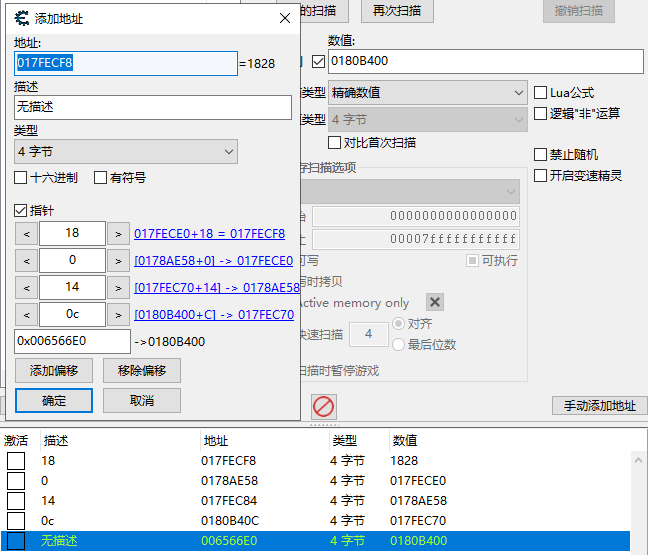Click the 确定 button
The height and width of the screenshot is (555, 648).
click(54, 400)
